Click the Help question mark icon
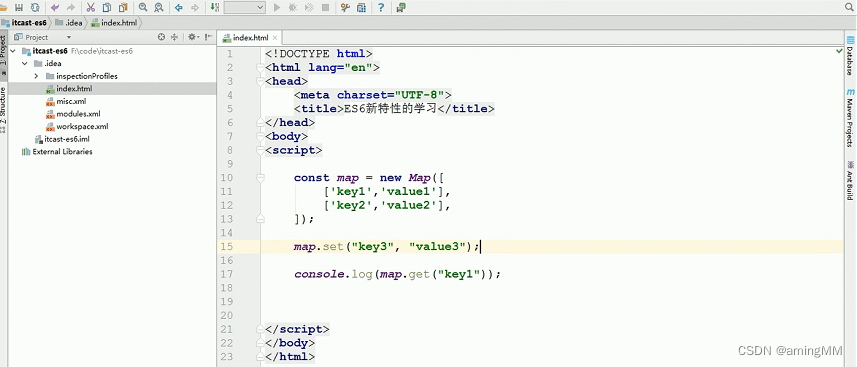 (381, 8)
